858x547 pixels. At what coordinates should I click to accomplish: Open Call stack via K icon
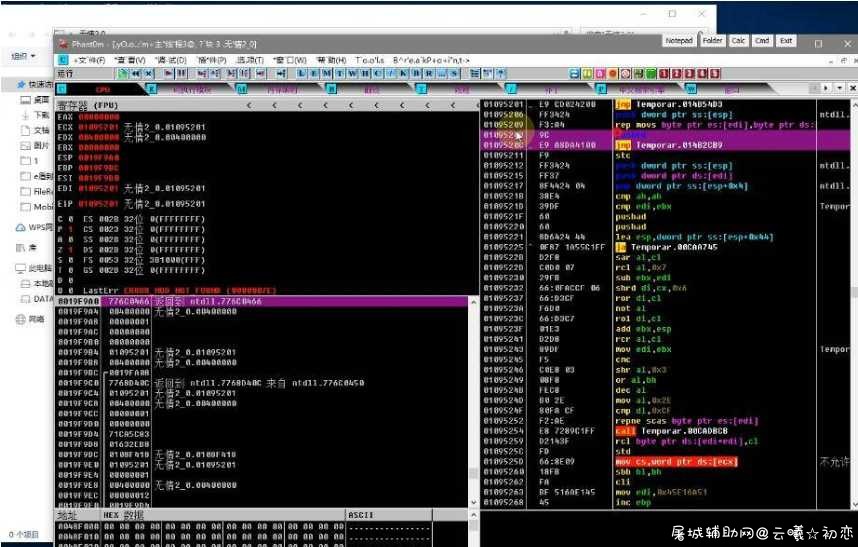pyautogui.click(x=403, y=73)
